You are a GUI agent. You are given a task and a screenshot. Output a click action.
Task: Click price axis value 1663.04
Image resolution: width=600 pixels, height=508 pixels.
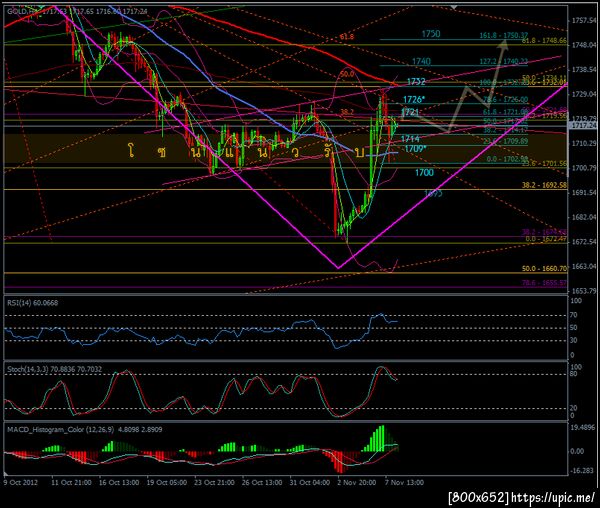coord(584,266)
